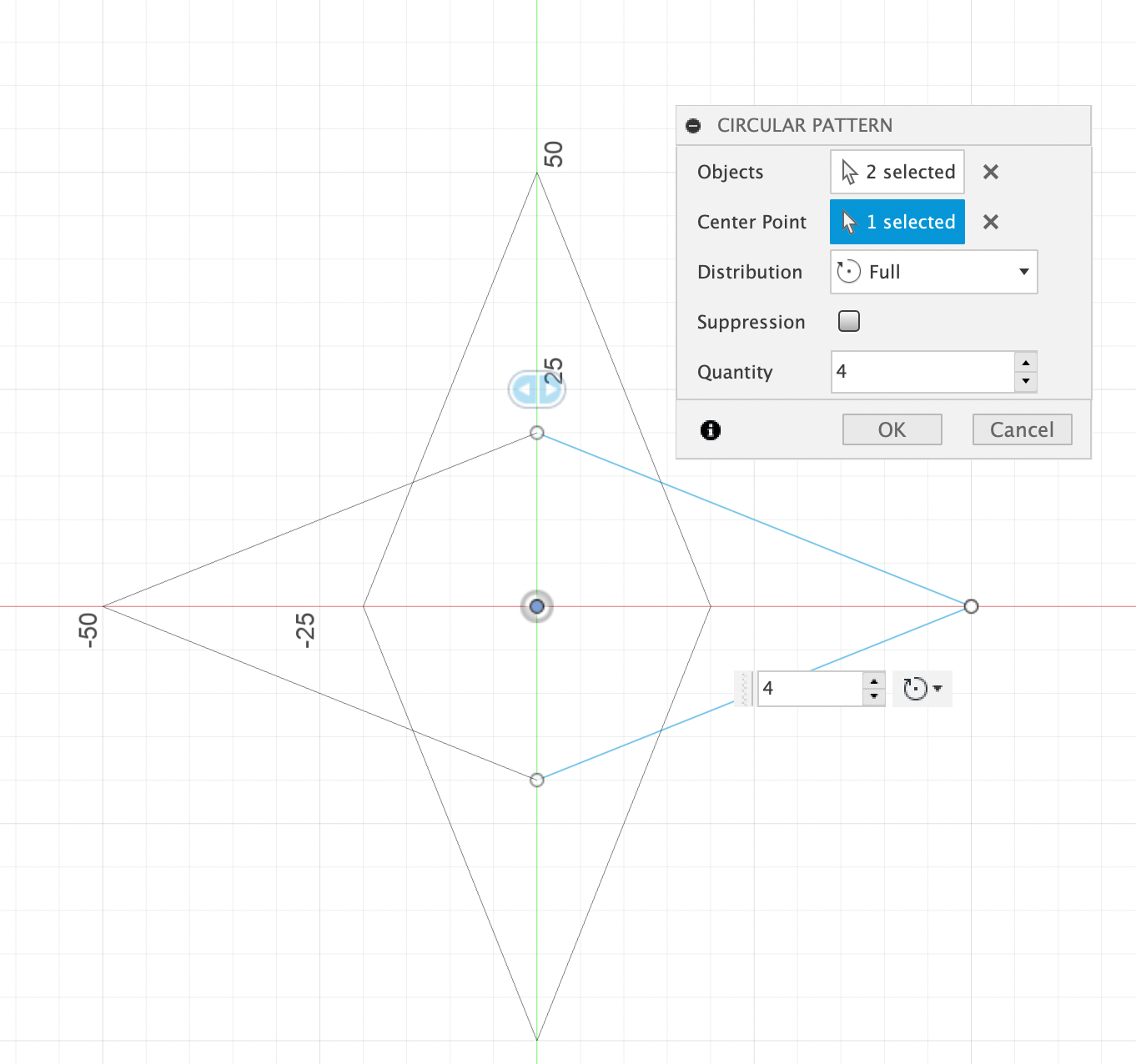Decrease Quantity with dialog down arrow
The width and height of the screenshot is (1136, 1064).
click(1026, 381)
